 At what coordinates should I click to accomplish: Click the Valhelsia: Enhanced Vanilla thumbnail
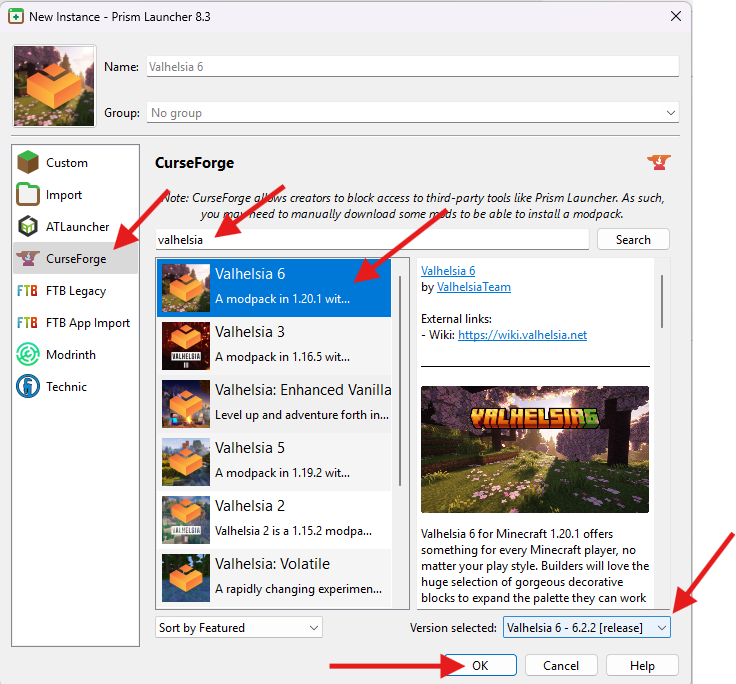click(186, 404)
